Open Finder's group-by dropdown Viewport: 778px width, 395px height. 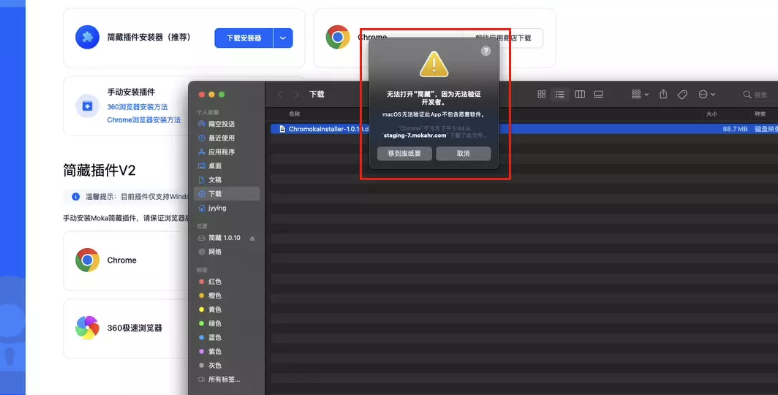[640, 94]
